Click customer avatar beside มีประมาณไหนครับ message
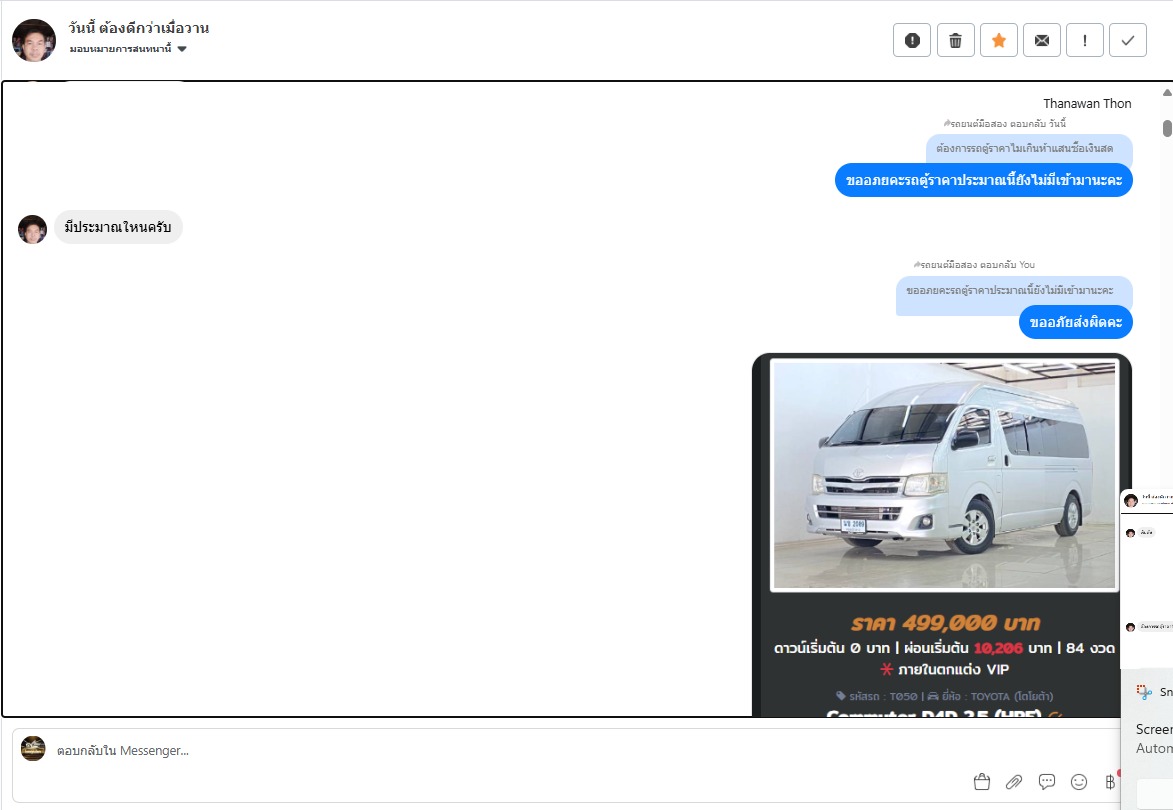 pyautogui.click(x=32, y=230)
